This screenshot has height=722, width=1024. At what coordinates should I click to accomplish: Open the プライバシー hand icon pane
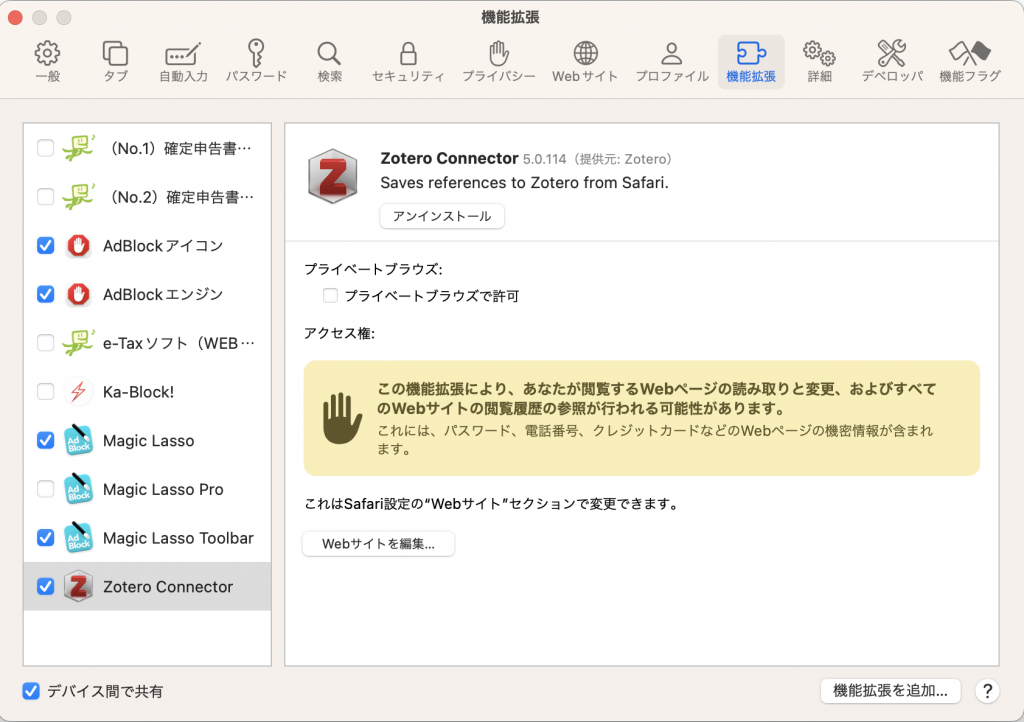tap(499, 62)
